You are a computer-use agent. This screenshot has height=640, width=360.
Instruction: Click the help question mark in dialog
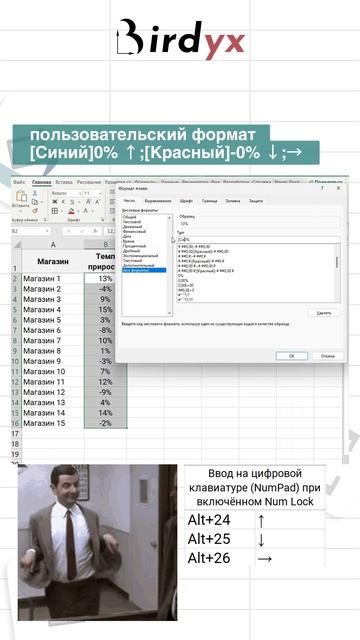322,188
